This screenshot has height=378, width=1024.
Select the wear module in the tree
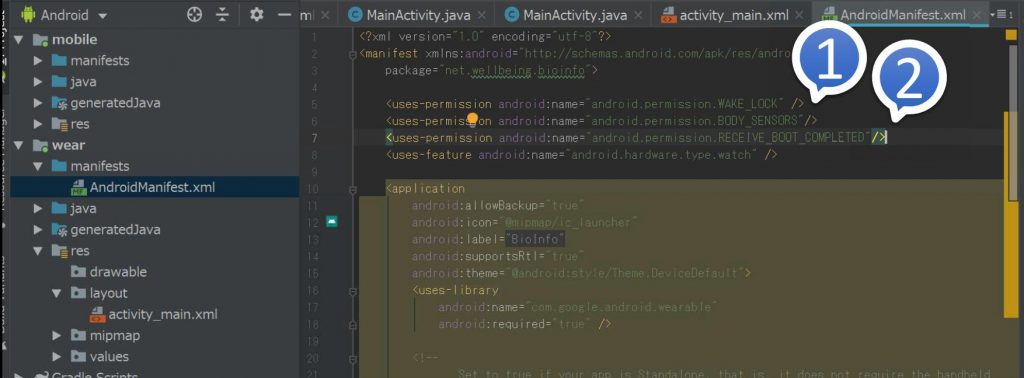point(69,145)
